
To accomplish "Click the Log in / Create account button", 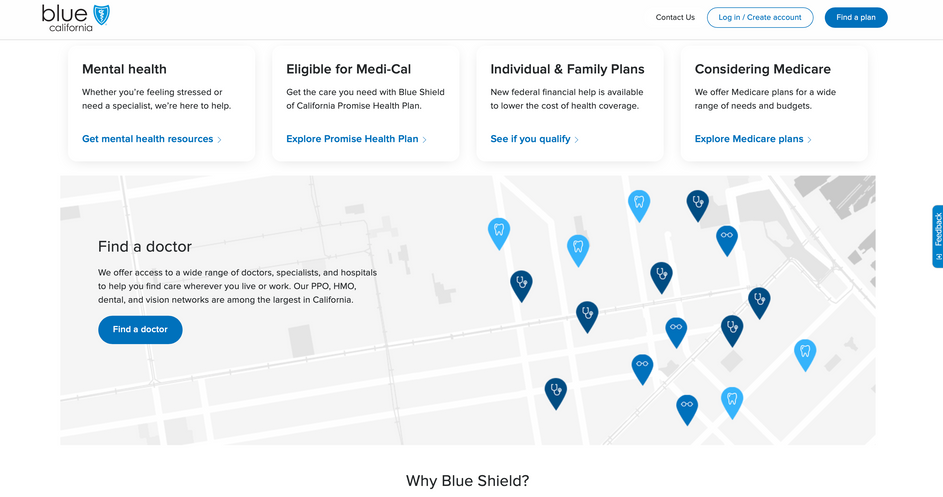I will tap(760, 17).
